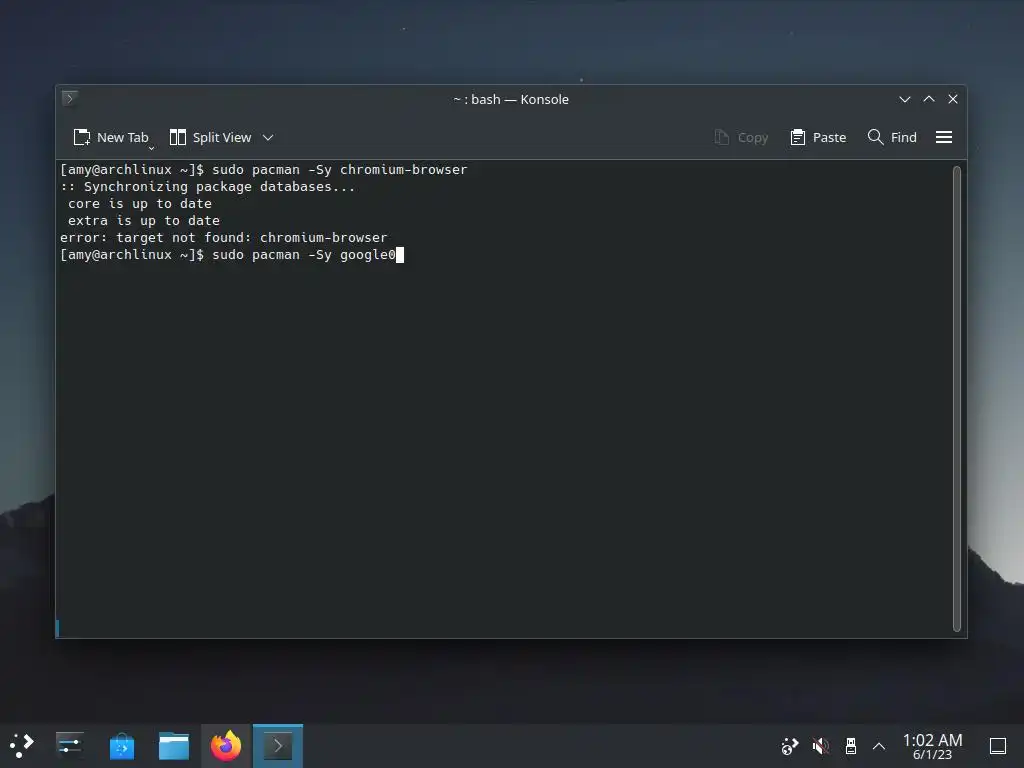
Task: Close the Konsole window
Action: [x=953, y=99]
